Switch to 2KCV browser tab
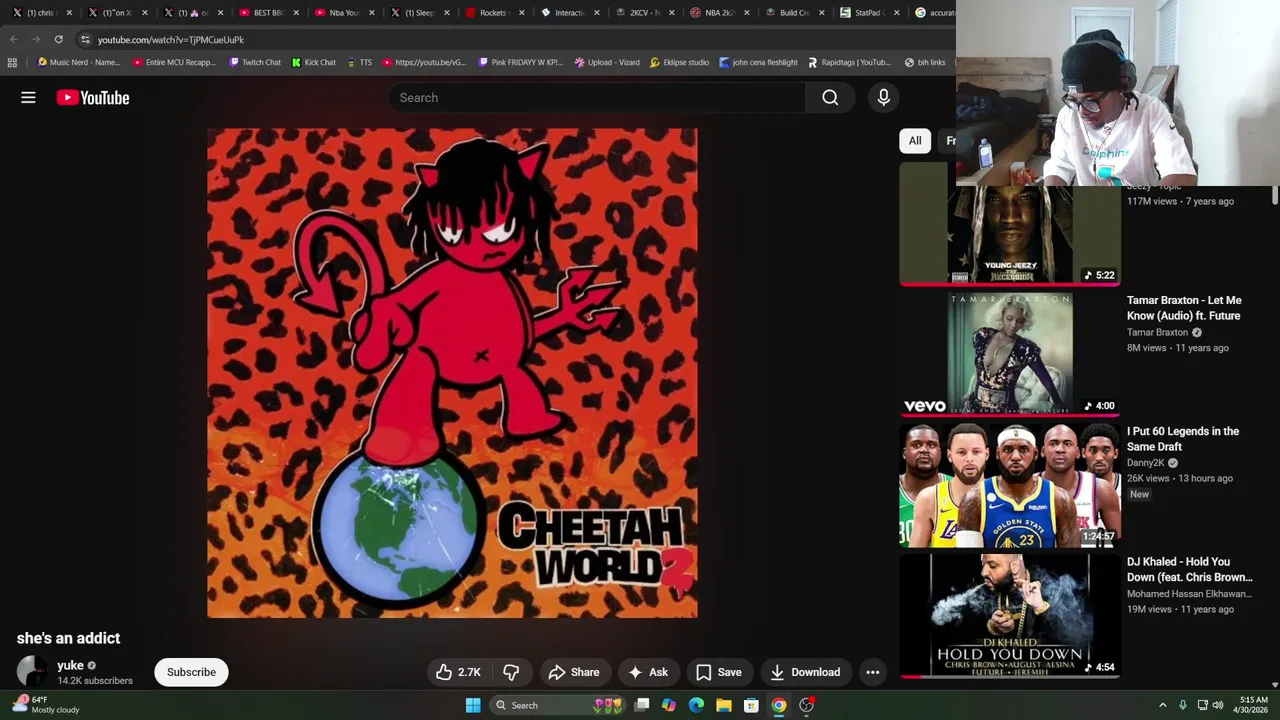The image size is (1280, 720). (x=638, y=13)
